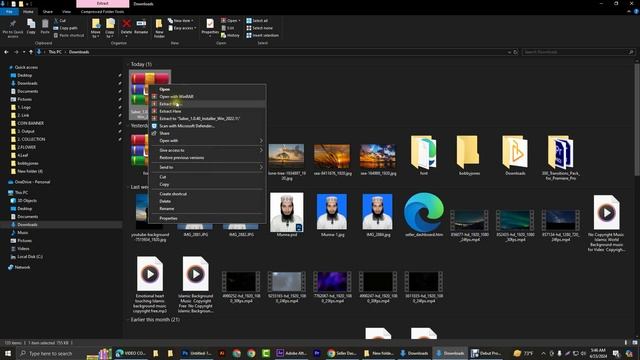640x360 pixels.
Task: Choose Extract files in context menu
Action: pyautogui.click(x=208, y=104)
